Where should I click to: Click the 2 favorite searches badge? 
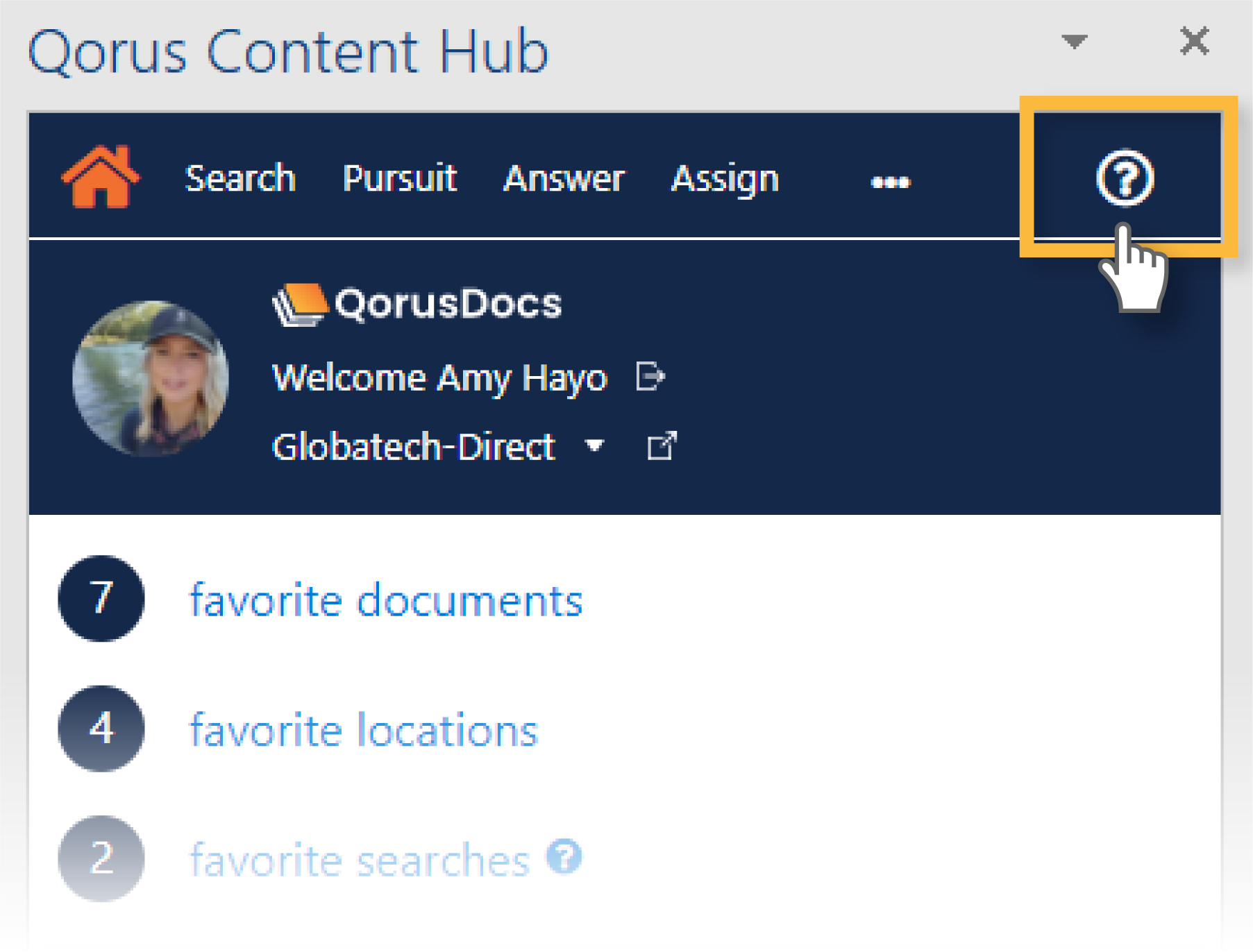point(101,858)
